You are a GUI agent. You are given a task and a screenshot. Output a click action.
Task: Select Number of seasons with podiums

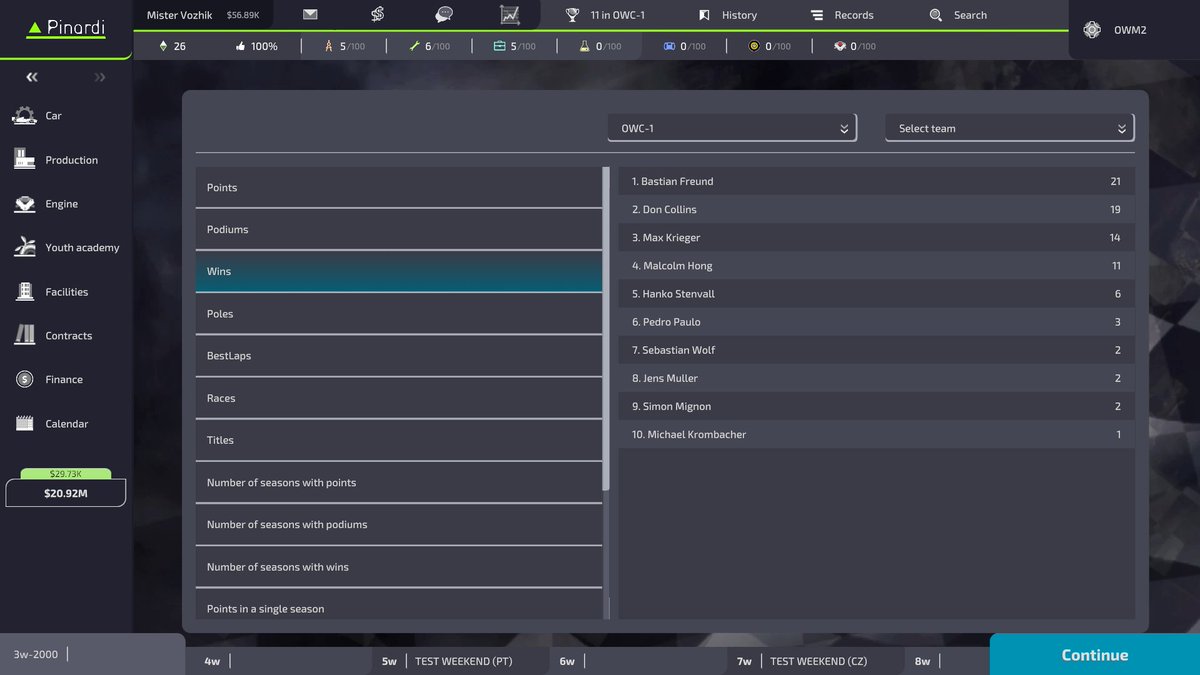(x=399, y=525)
